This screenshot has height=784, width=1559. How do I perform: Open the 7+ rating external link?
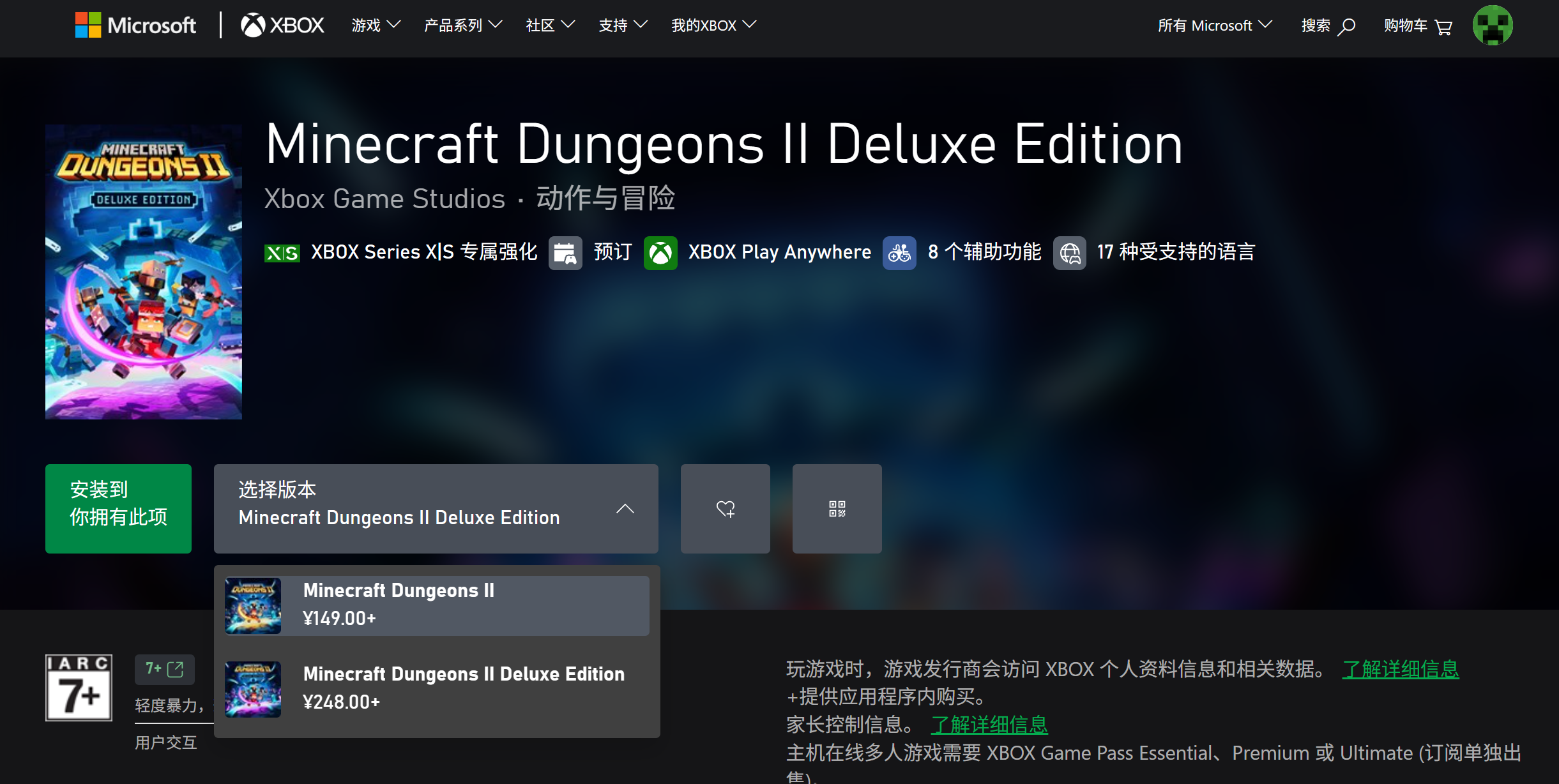[x=165, y=669]
